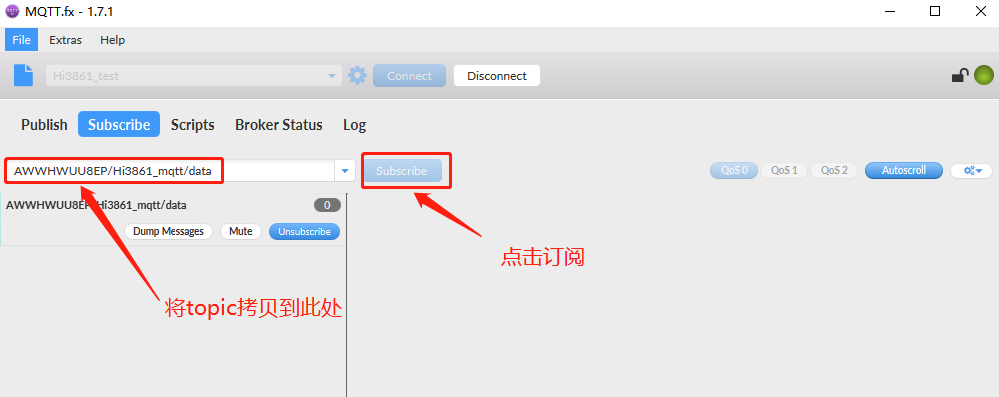Image resolution: width=999 pixels, height=397 pixels.
Task: Open connection settings gear icon
Action: (357, 75)
